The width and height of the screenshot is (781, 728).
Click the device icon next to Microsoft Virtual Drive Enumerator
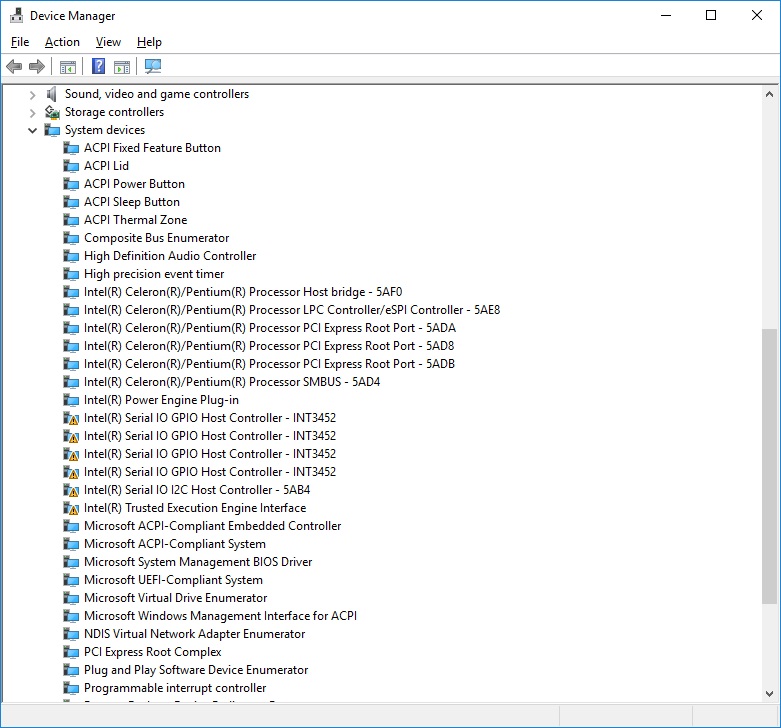click(x=71, y=598)
